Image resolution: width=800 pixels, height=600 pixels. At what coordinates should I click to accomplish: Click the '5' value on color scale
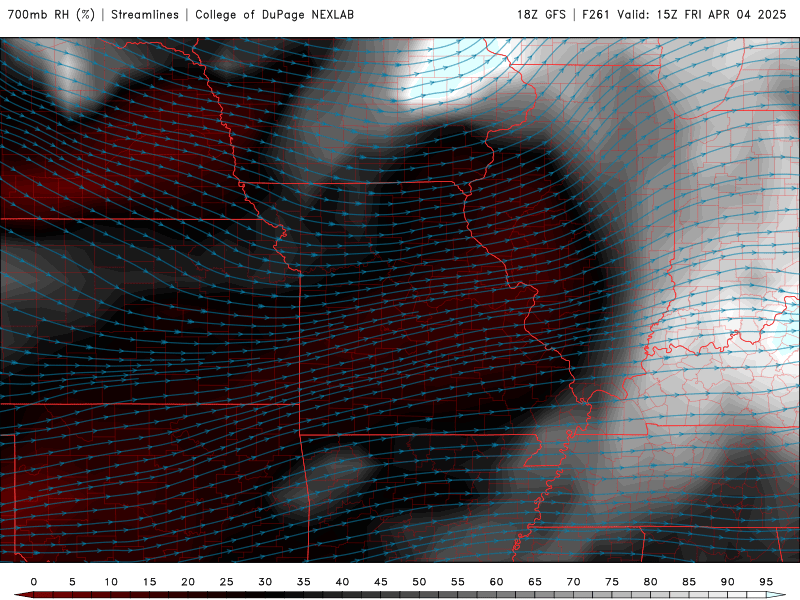coord(72,582)
